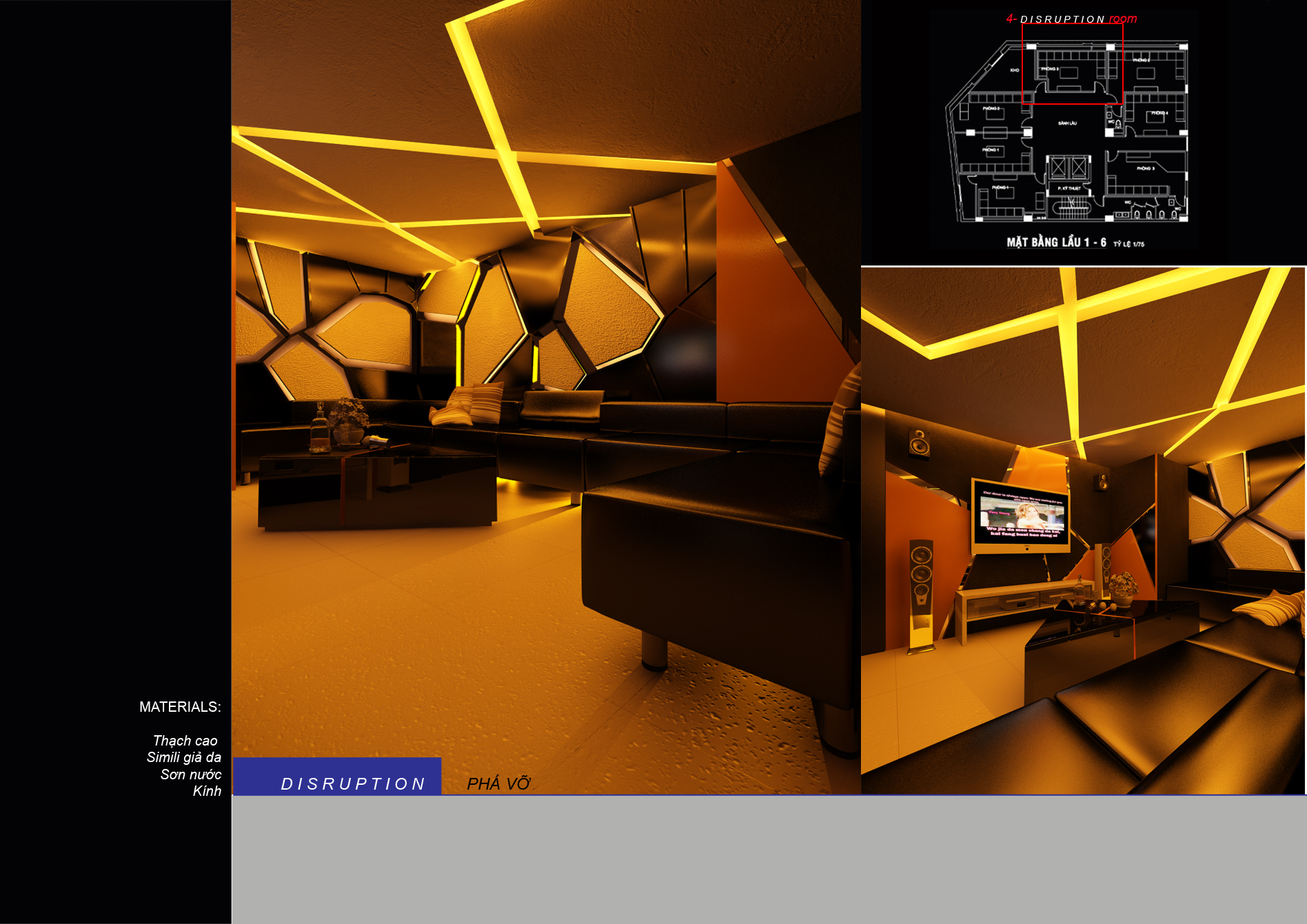This screenshot has height=924, width=1307.
Task: Click the blue DISRUPTION title banner
Action: point(337,777)
